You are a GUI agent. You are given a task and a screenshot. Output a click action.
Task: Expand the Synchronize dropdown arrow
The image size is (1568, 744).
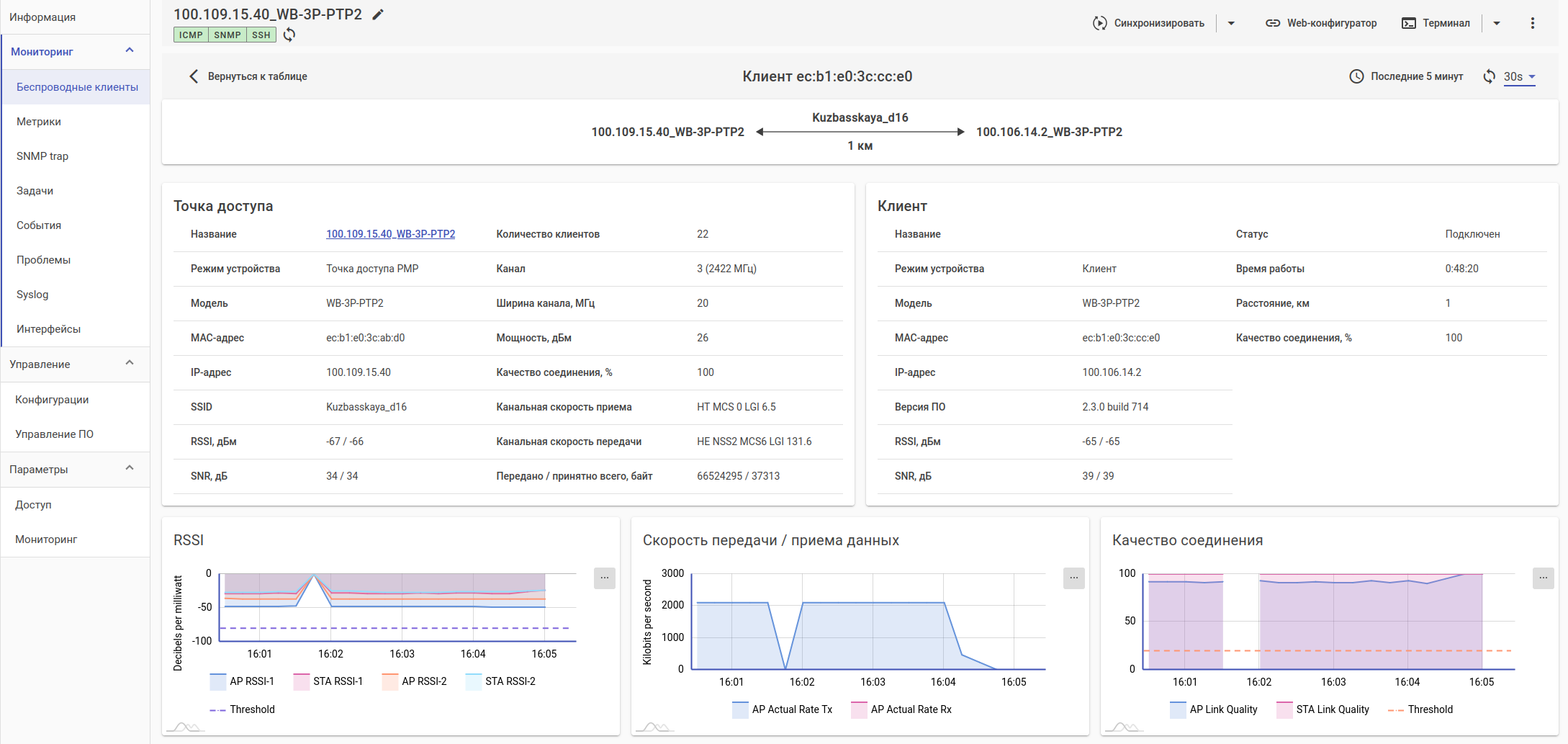click(1231, 23)
